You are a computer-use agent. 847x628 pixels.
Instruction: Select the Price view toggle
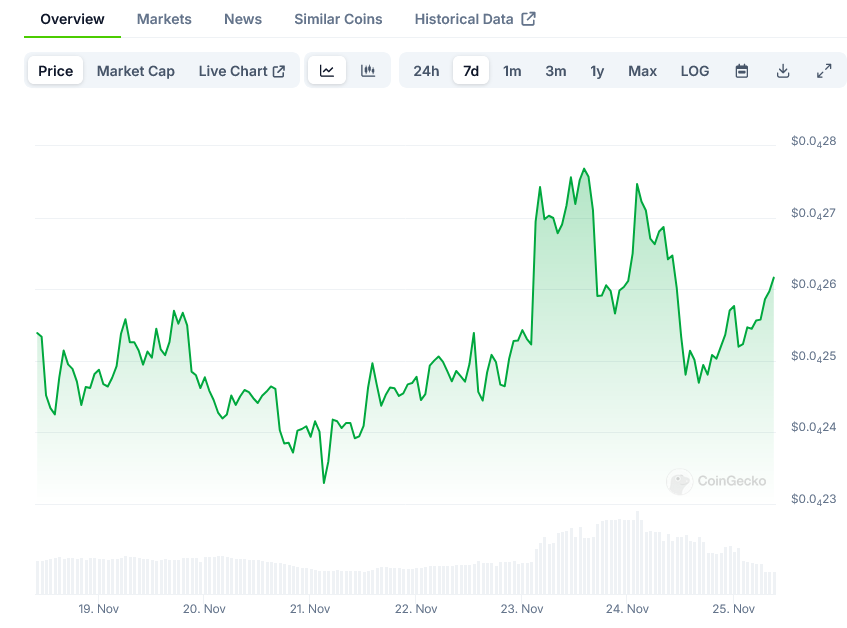56,71
